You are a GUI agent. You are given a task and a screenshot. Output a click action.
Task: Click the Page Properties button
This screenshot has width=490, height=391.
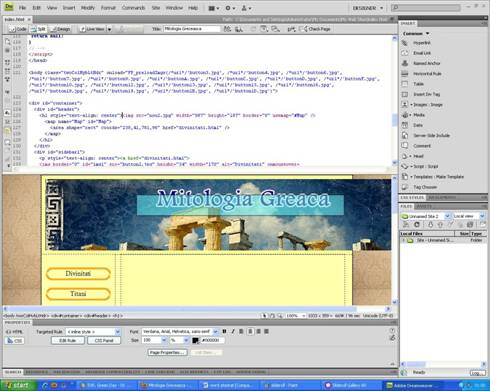click(x=167, y=352)
